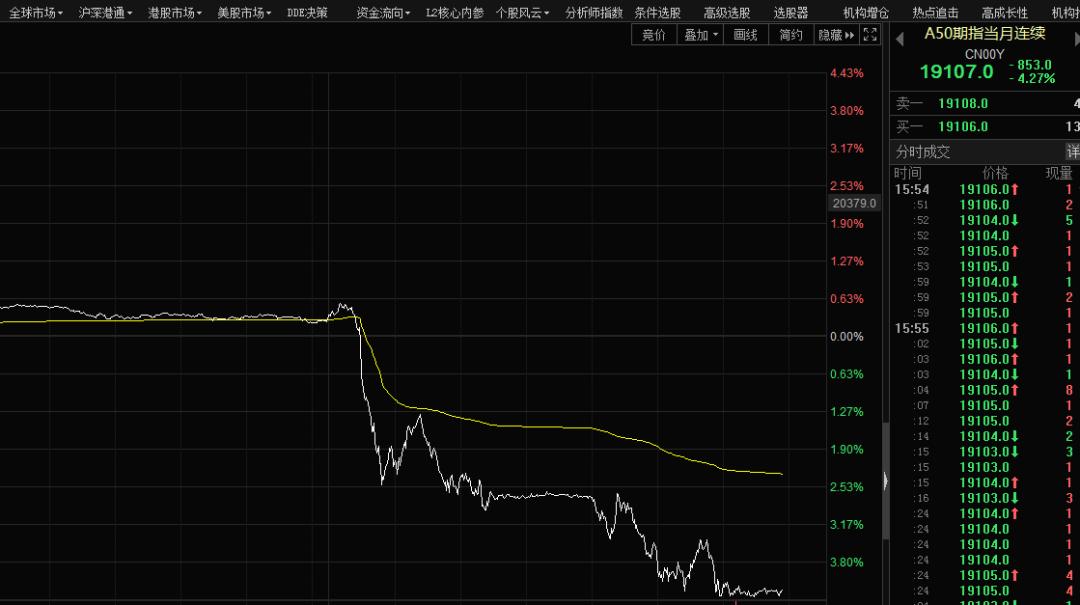Viewport: 1080px width, 605px height.
Task: Click the 4.43% axis label
Action: (x=847, y=73)
